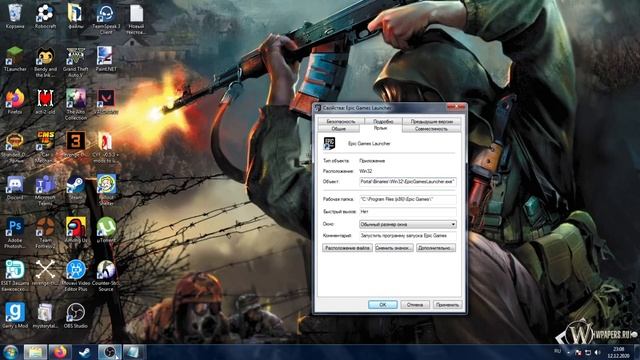Select the Car Mechanic Simulator CMS 18 shortcut
The width and height of the screenshot is (640, 360).
click(45, 146)
